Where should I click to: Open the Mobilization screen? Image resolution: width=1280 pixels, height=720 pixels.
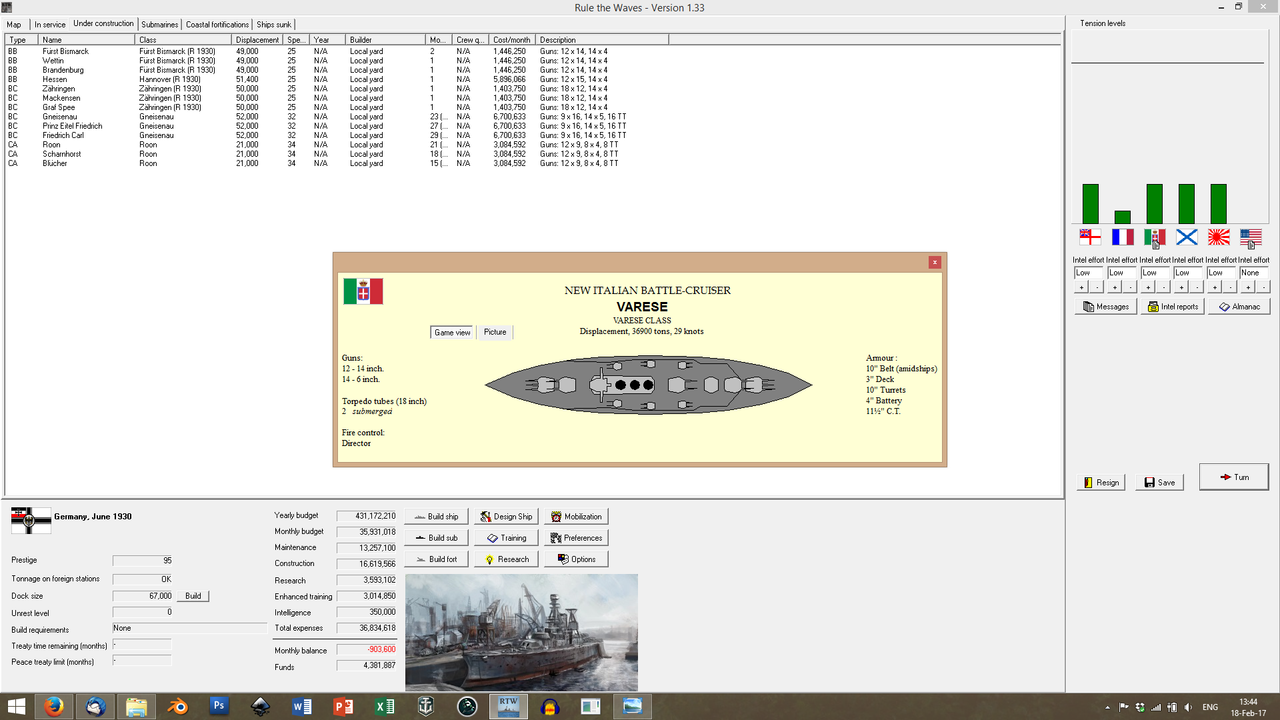tap(576, 516)
